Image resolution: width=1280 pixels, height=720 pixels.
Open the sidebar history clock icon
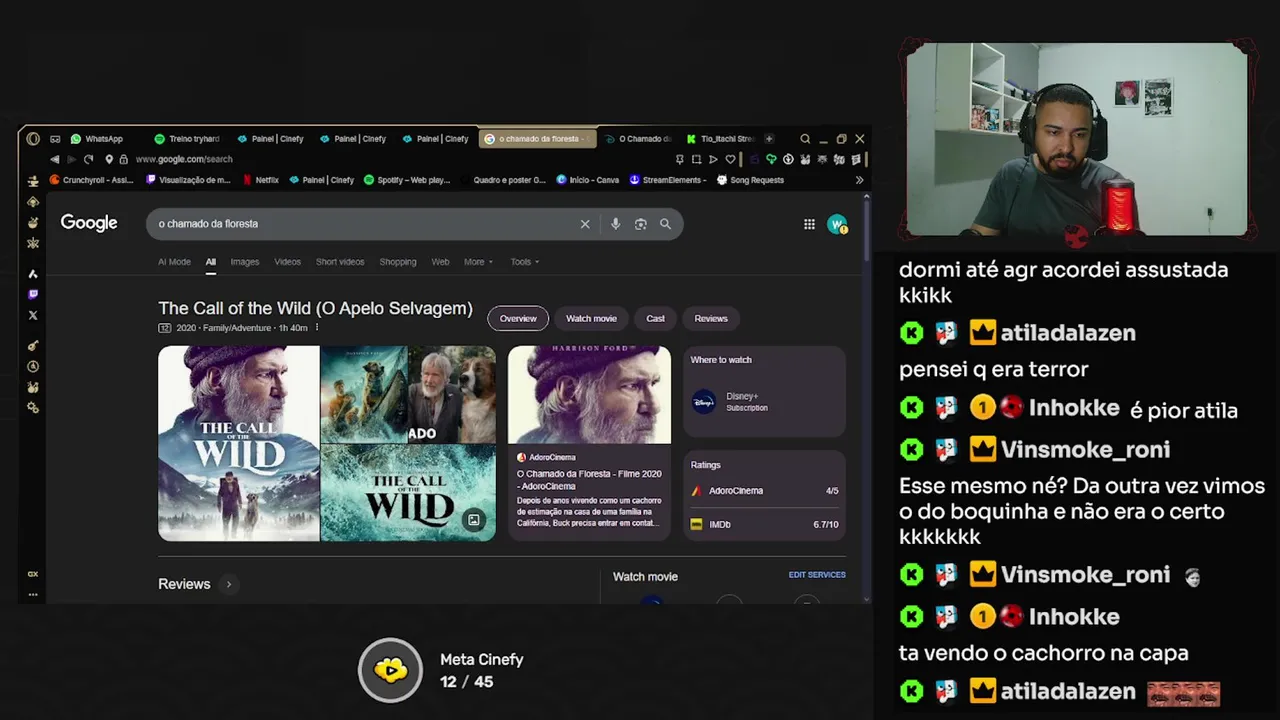click(x=33, y=367)
